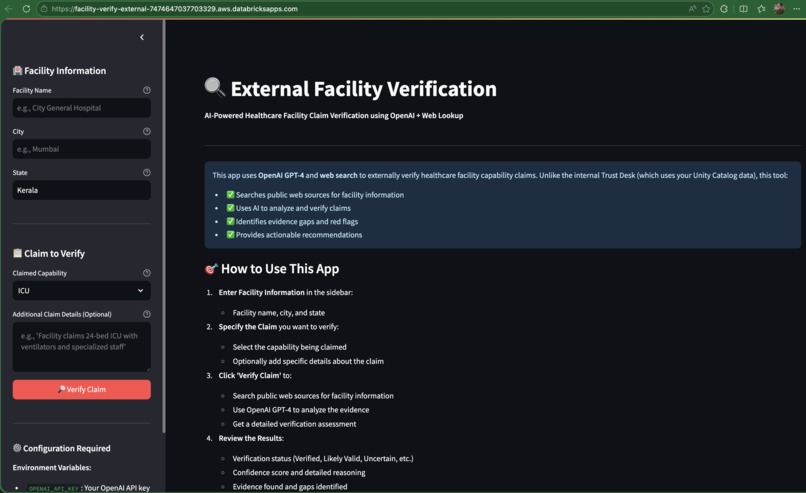
Task: Click 'Search public web sources for facility information'
Action: [313, 396]
